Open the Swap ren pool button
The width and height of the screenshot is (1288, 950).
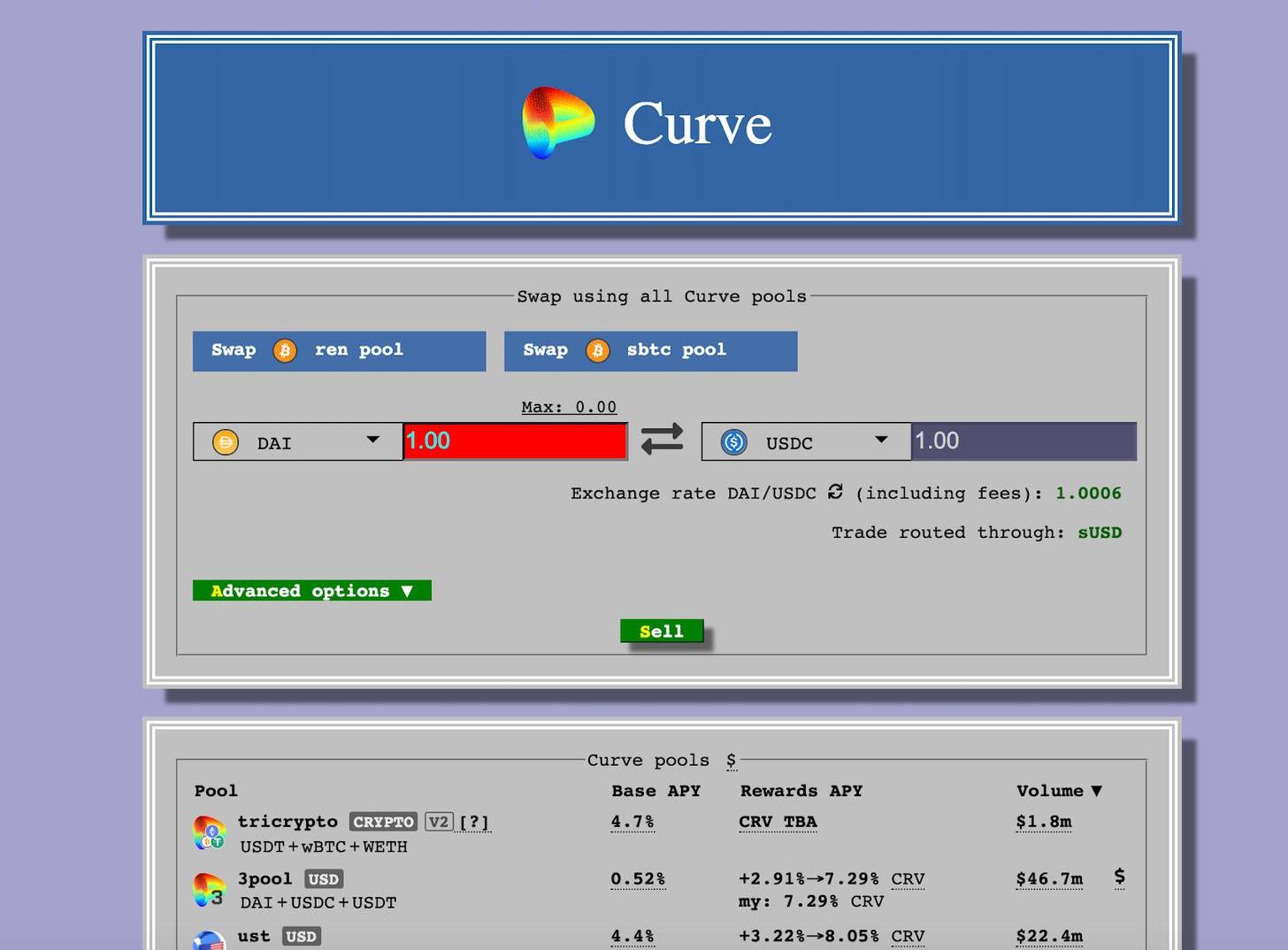coord(339,350)
